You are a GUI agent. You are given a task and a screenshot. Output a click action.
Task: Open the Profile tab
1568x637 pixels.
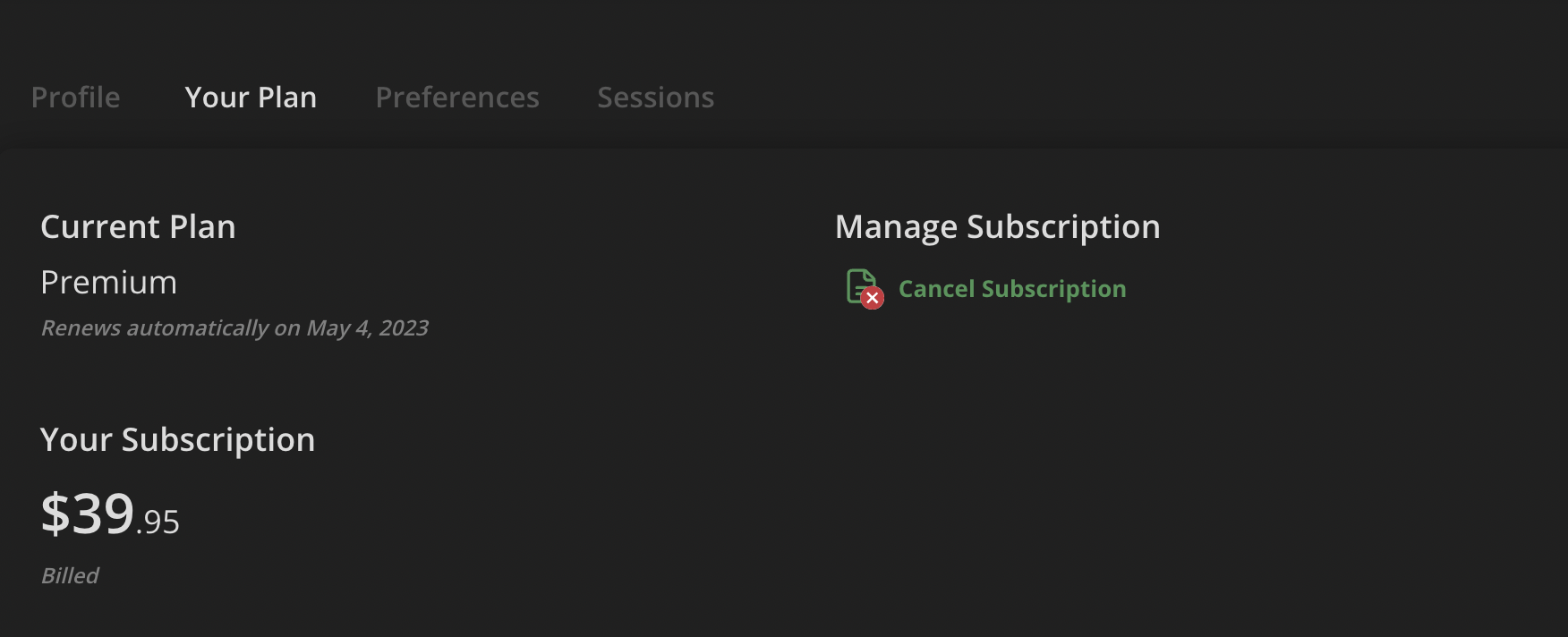coord(76,97)
